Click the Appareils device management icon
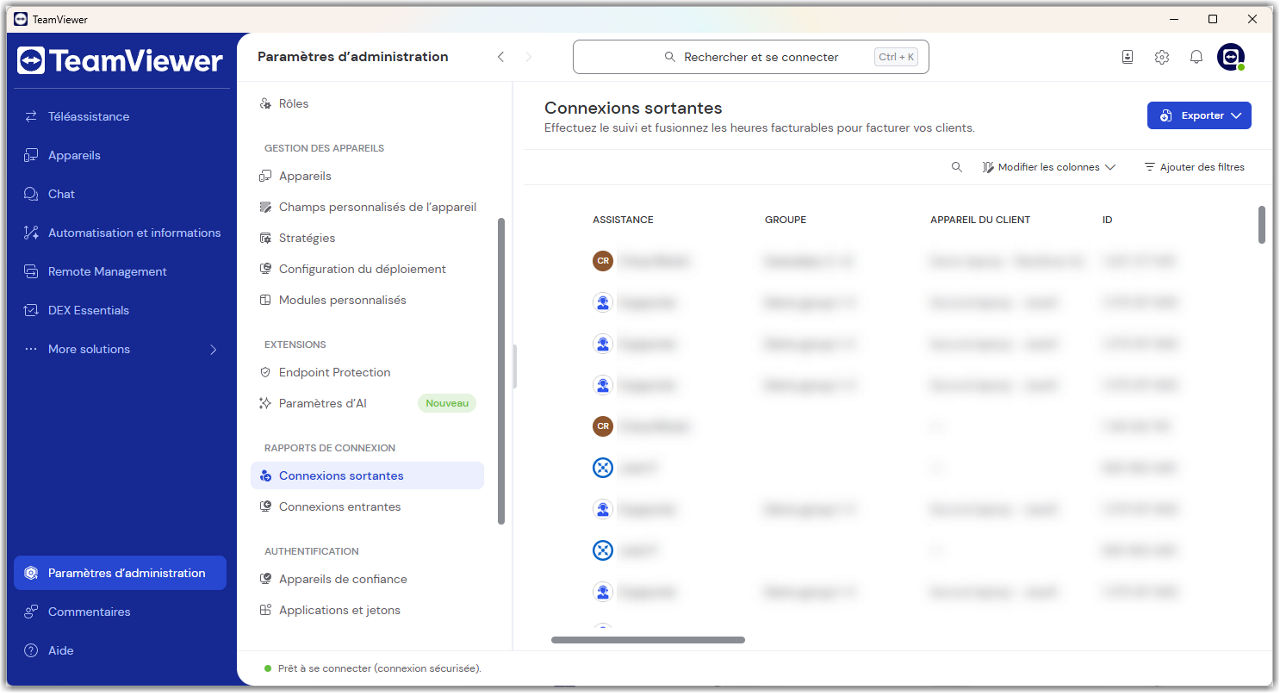Screen dimensions: 1280x694 tap(265, 176)
